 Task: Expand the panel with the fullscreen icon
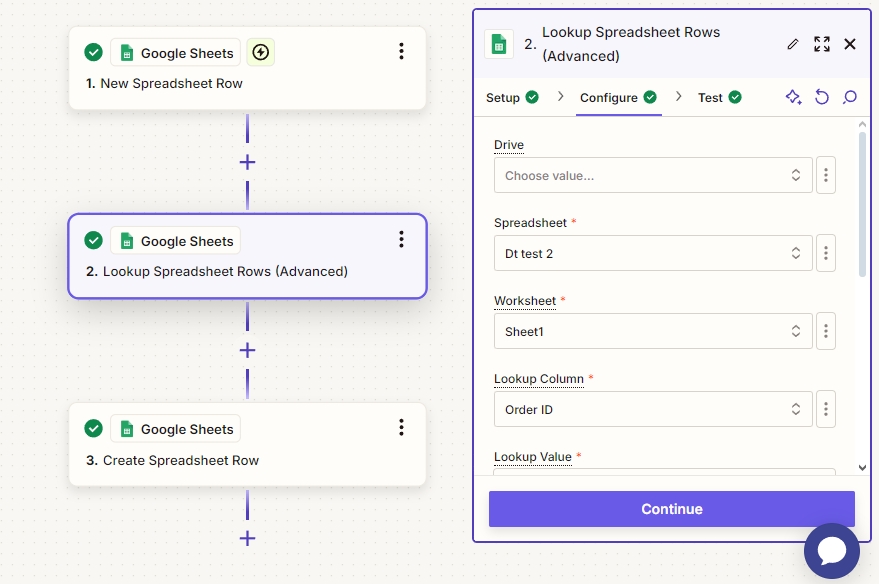(822, 44)
